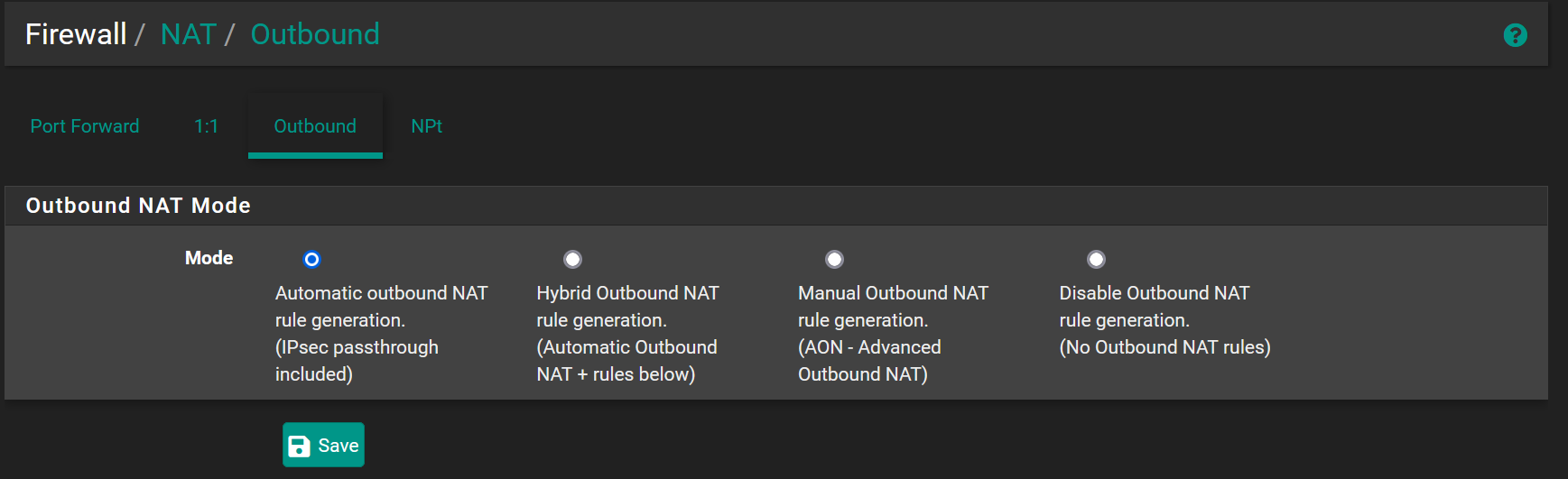Open the 1:1 NAT tab
1568x479 pixels.
click(206, 126)
